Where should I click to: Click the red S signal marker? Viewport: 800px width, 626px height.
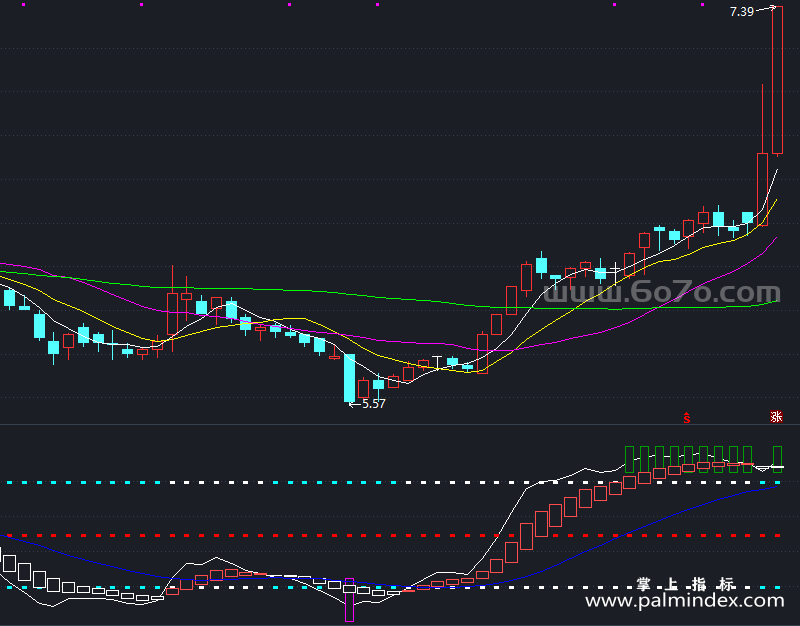687,418
